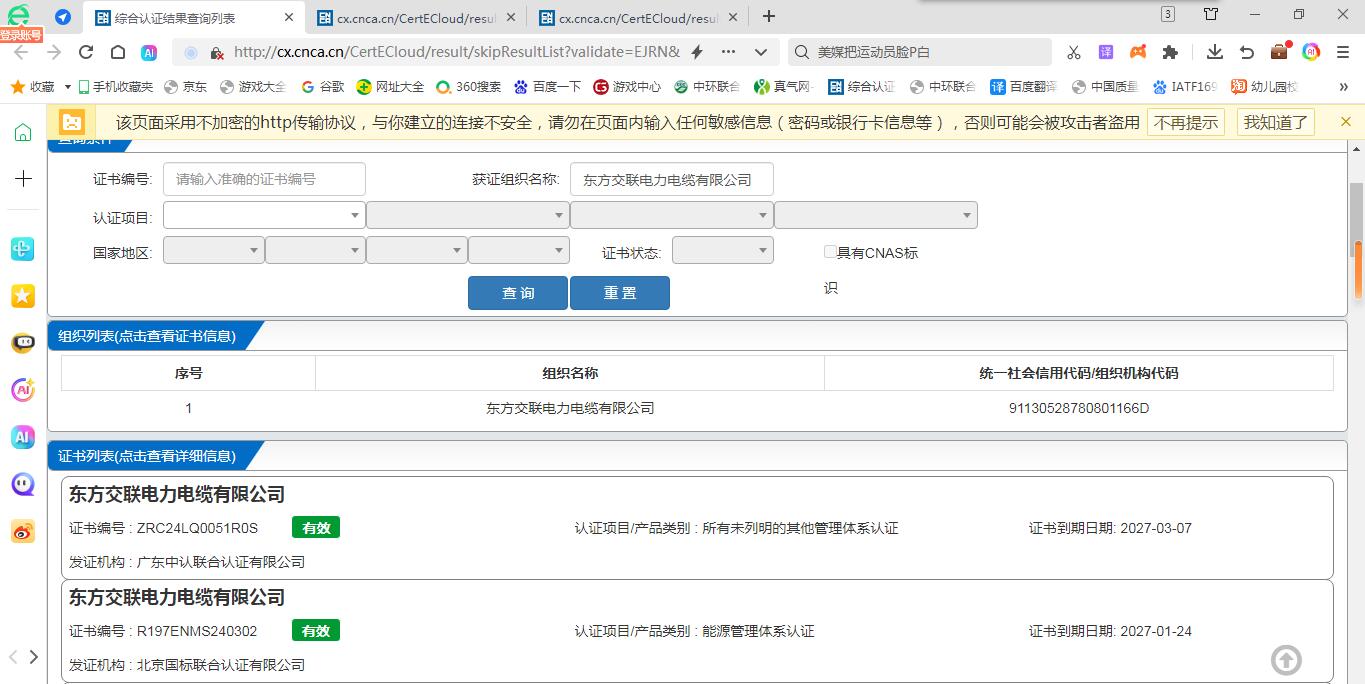Click the insecure-connection lock icon in address bar
The width and height of the screenshot is (1365, 684).
coord(216,52)
